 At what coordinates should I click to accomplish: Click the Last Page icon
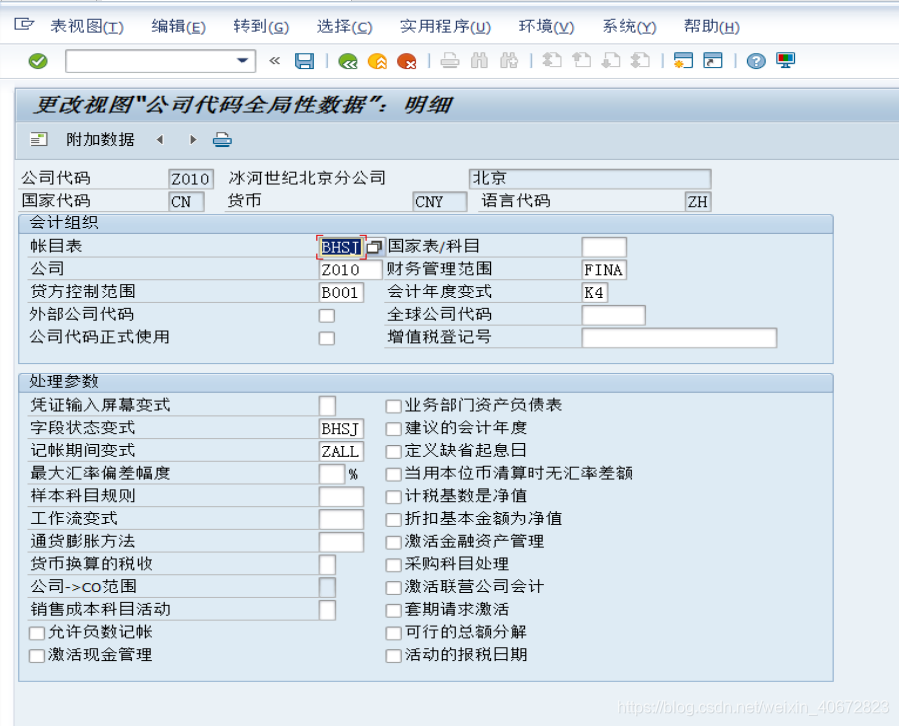(x=640, y=61)
